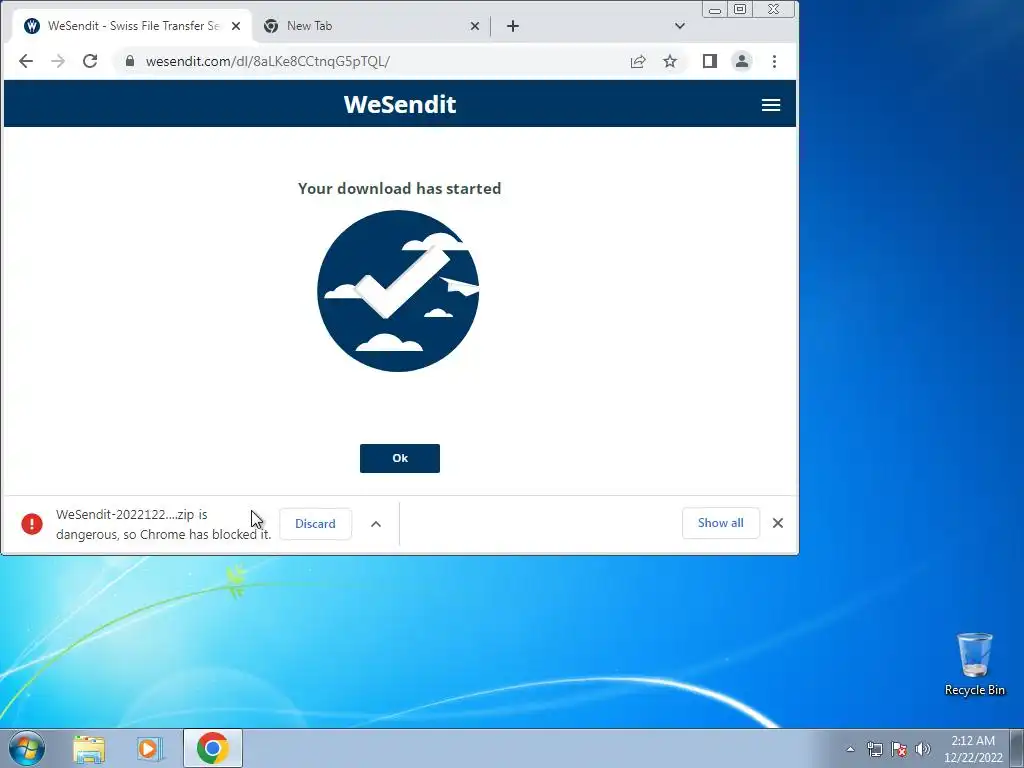The image size is (1024, 768).
Task: Open the WeSendit hamburger menu
Action: coord(771,104)
